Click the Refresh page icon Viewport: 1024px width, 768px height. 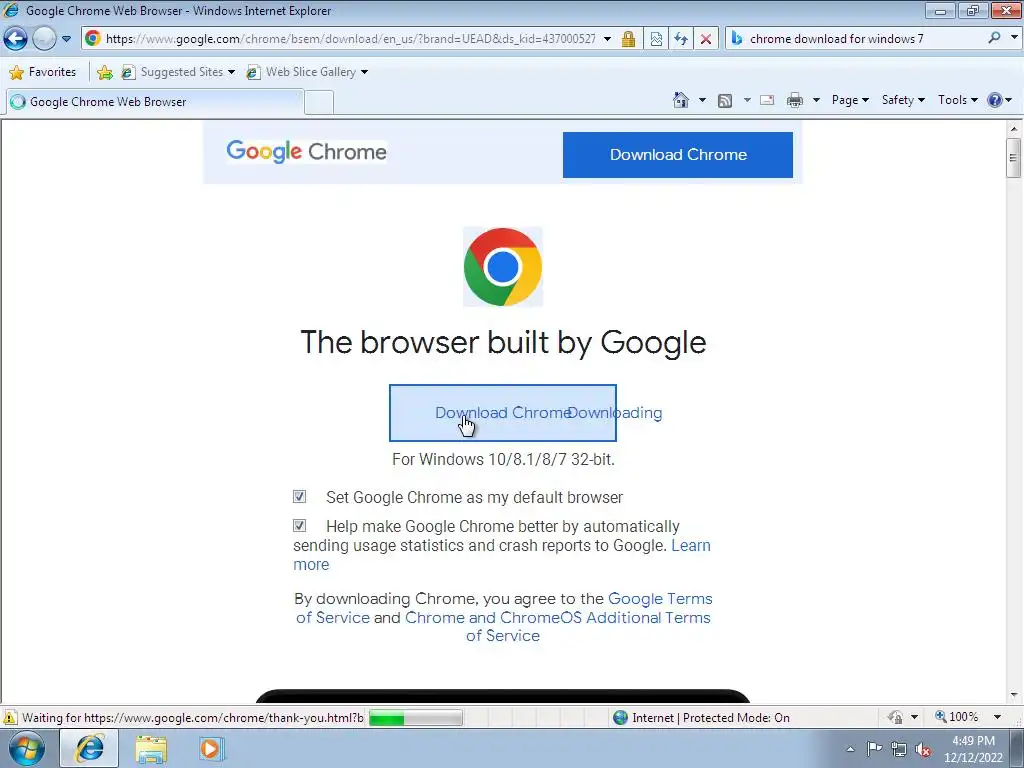(680, 39)
